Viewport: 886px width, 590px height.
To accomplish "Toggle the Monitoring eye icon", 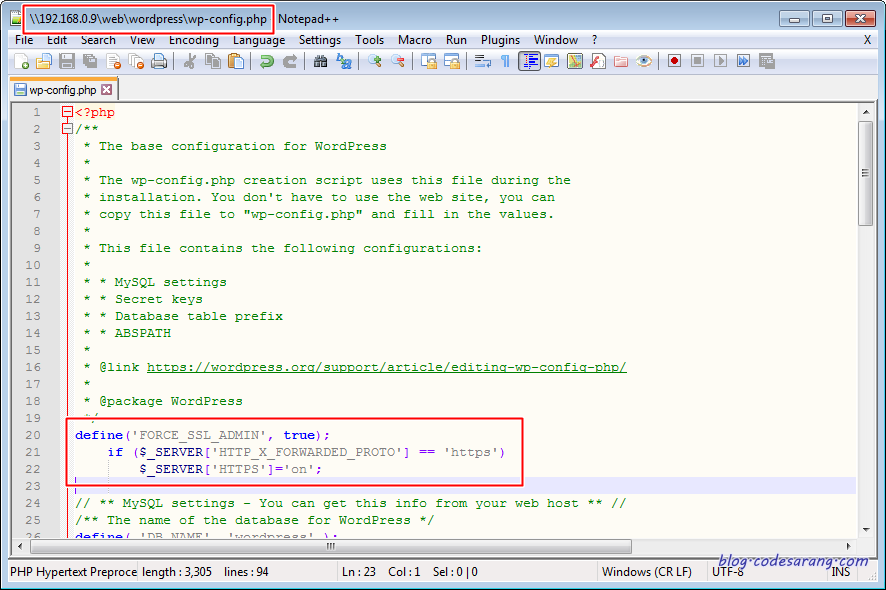I will [x=644, y=61].
